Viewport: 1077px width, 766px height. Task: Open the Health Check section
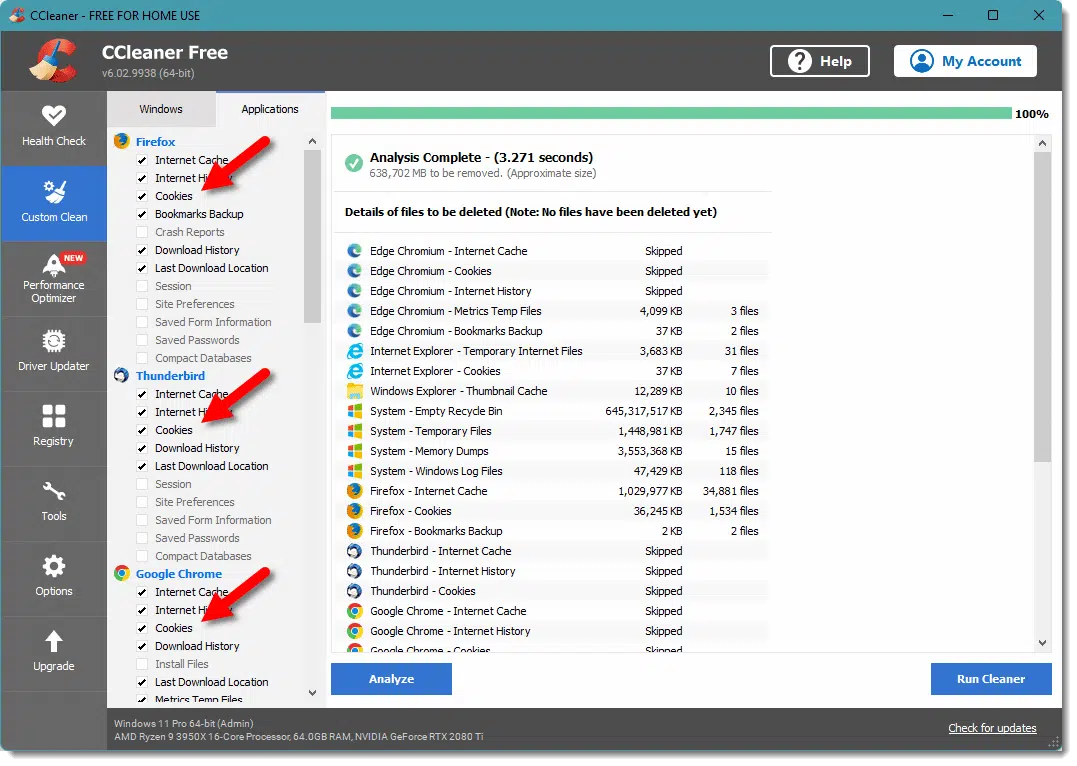tap(54, 128)
